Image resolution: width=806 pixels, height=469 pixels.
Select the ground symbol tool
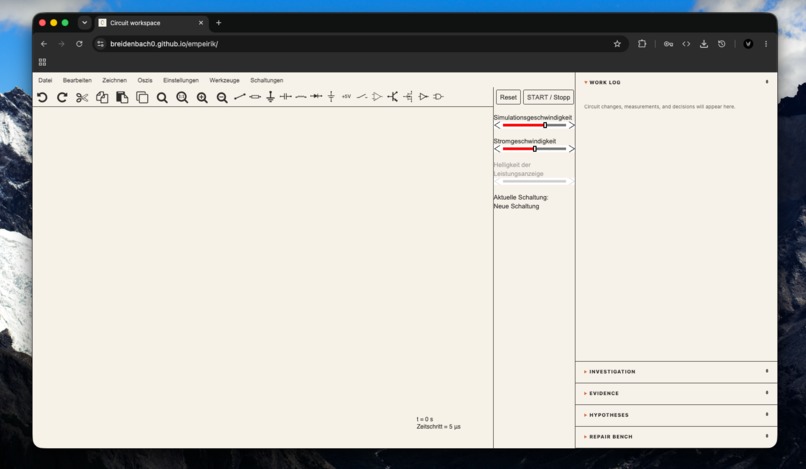pos(270,97)
